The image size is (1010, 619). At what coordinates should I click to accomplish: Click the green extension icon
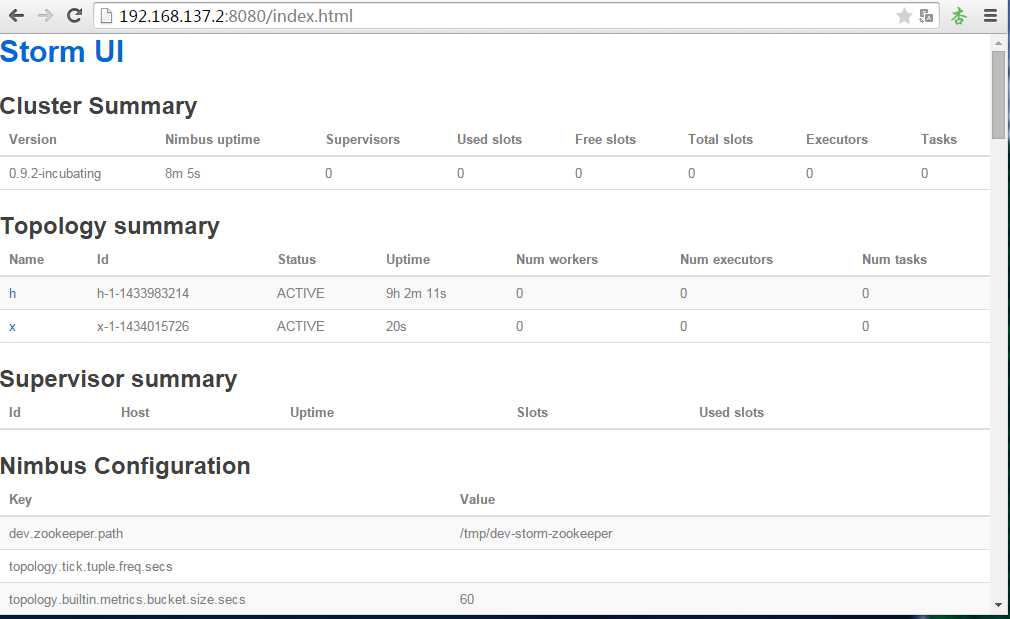pyautogui.click(x=959, y=16)
